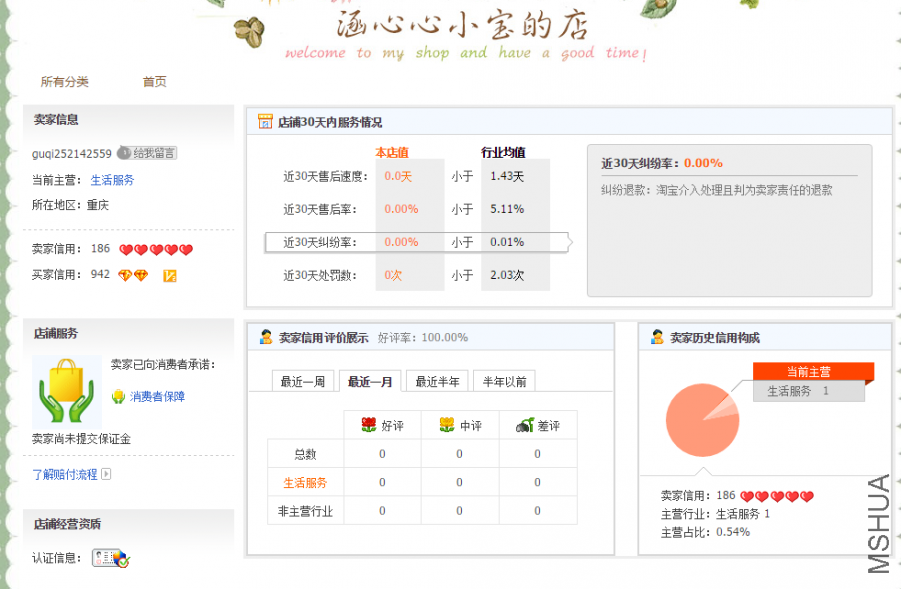Click the 非主营行业 row label

305,511
